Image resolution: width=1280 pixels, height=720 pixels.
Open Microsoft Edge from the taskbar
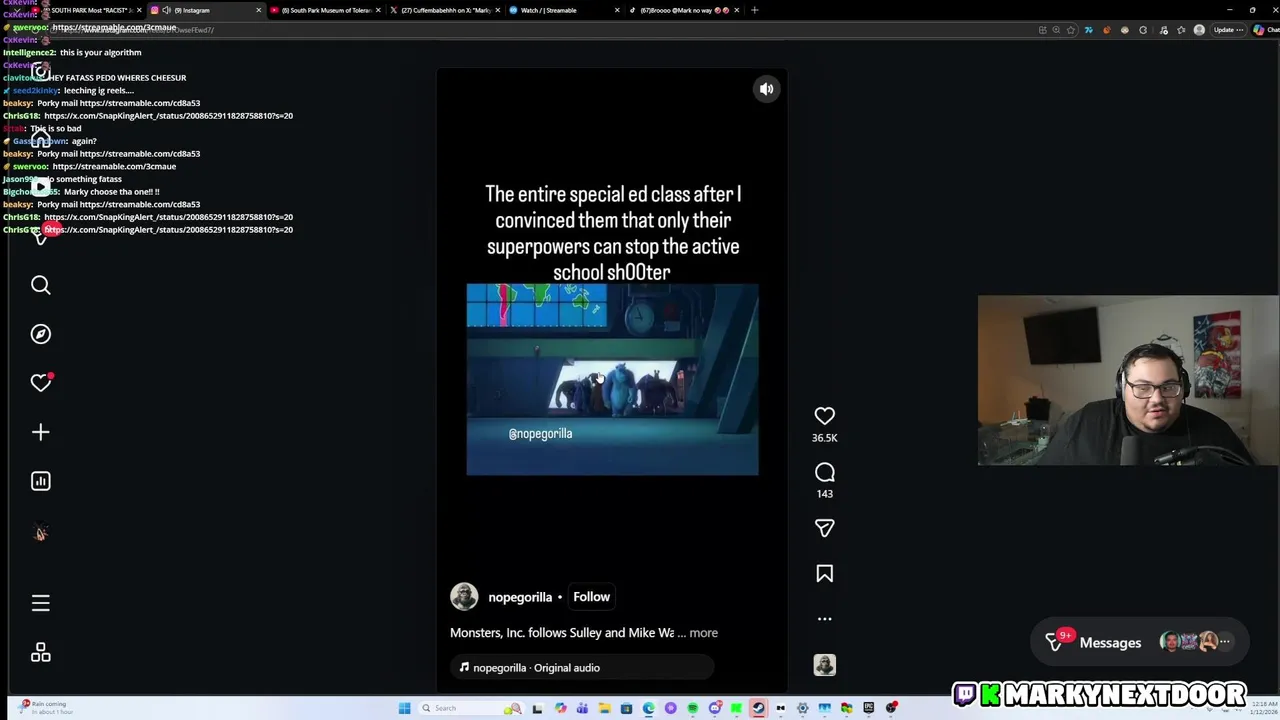[x=648, y=708]
